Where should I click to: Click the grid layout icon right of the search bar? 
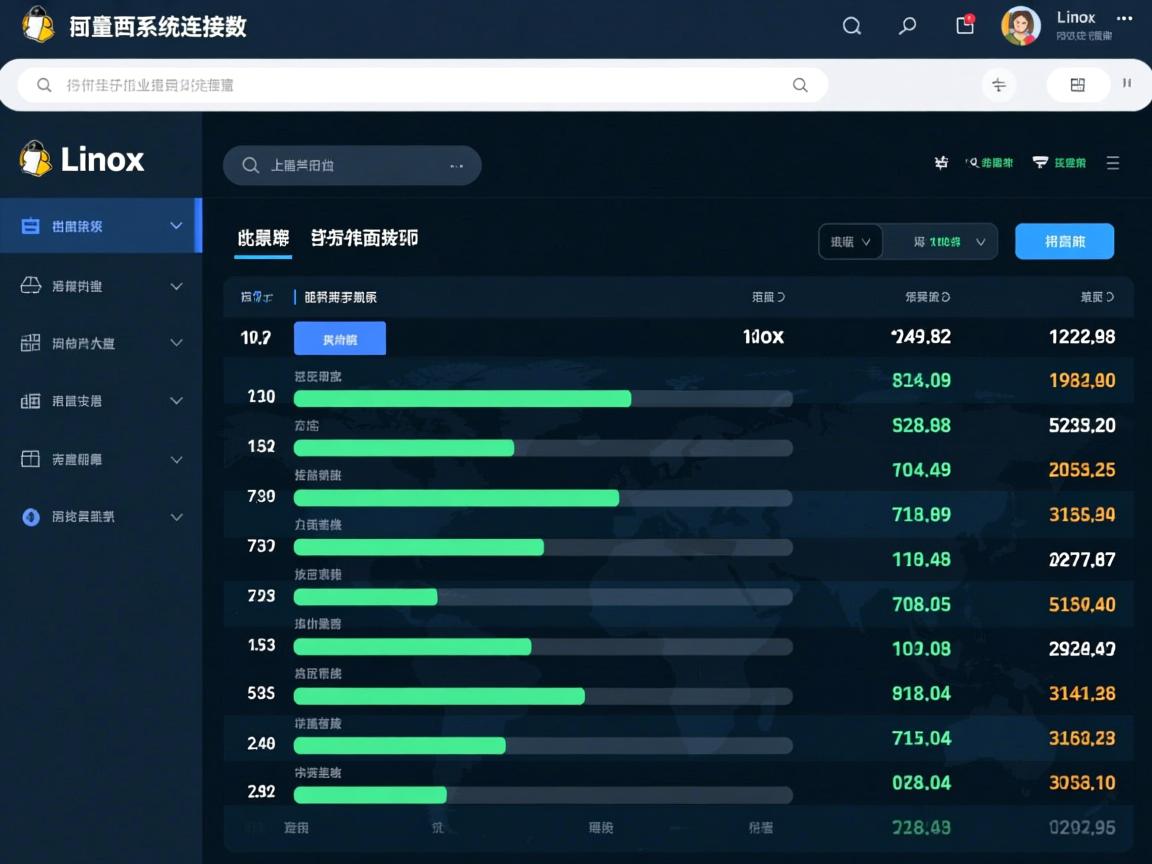coord(1077,85)
